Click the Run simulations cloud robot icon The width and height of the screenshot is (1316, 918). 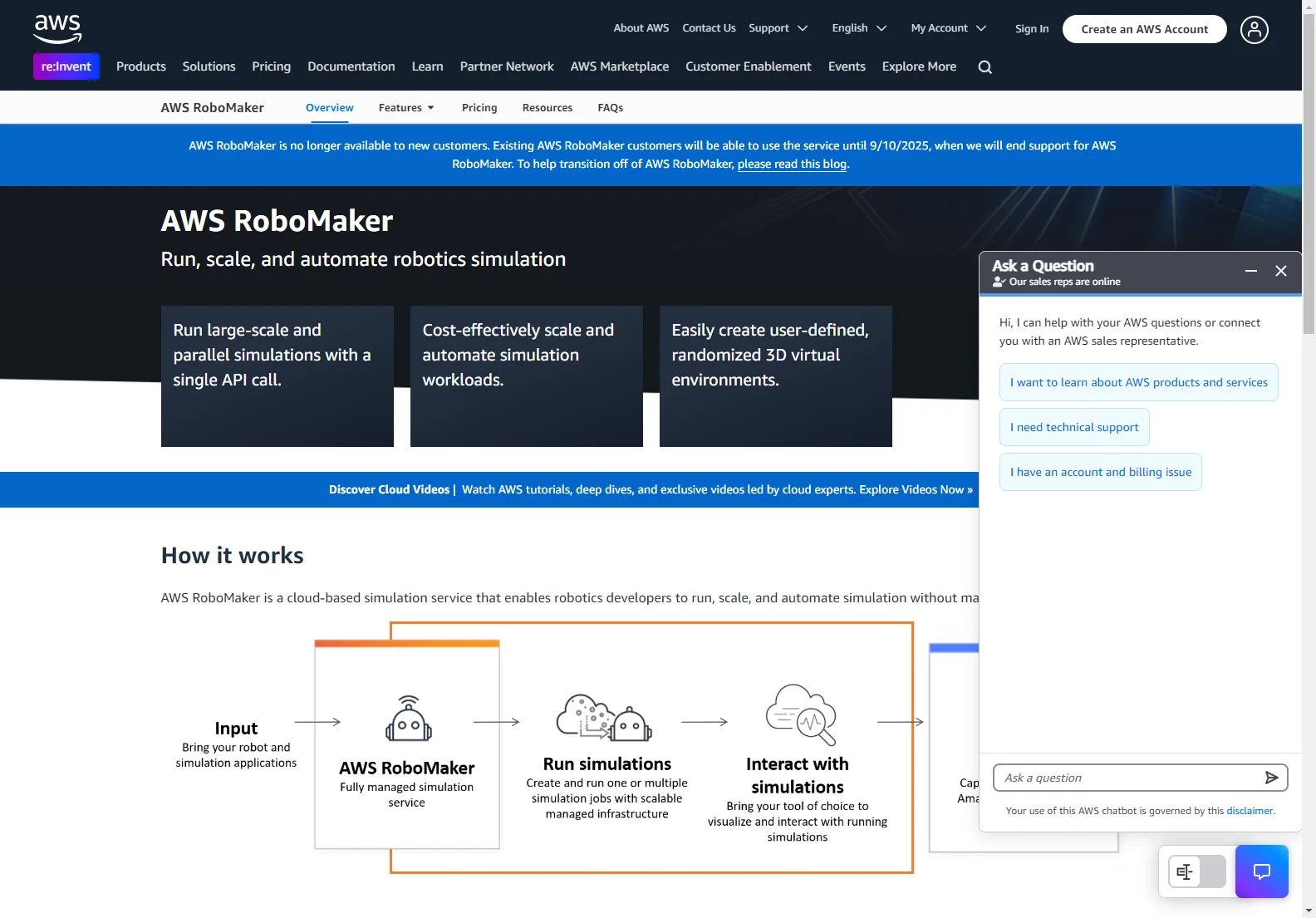click(x=604, y=717)
